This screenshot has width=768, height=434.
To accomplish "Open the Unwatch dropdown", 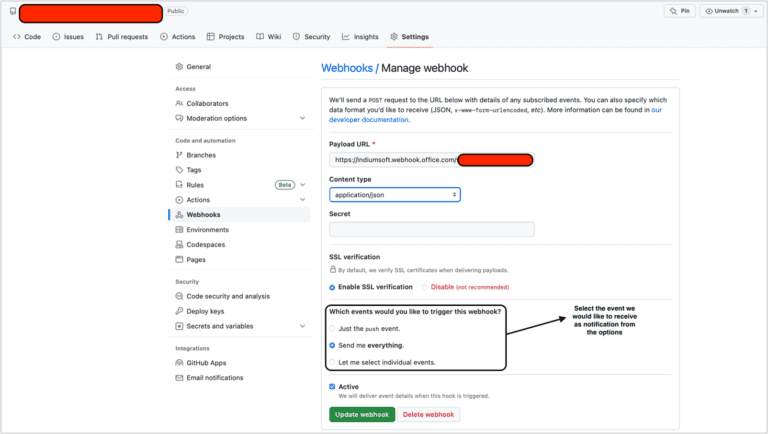I will click(731, 11).
